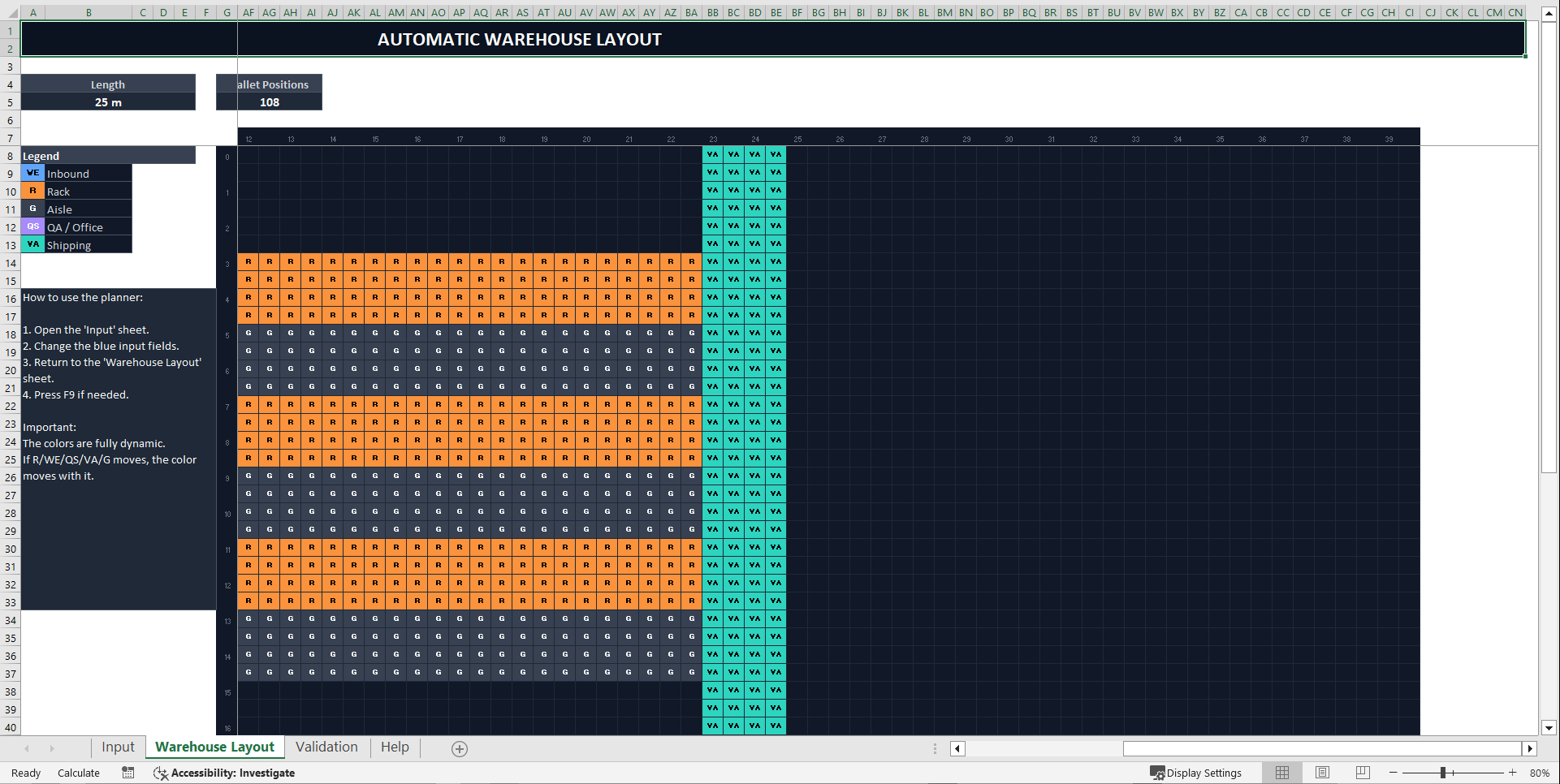Click the purple QS legend swatch
1560x784 pixels.
pyautogui.click(x=32, y=226)
